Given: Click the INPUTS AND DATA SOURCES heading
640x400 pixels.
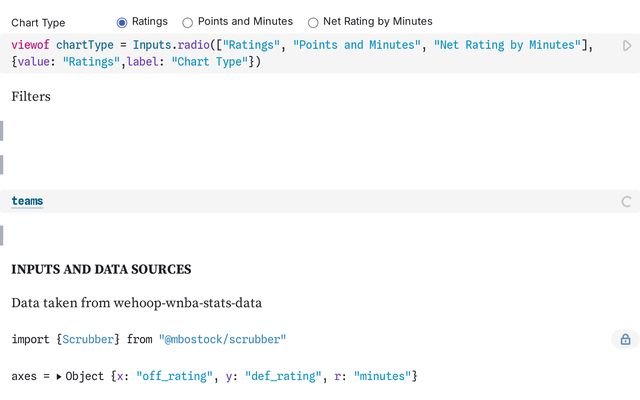Looking at the screenshot, I should coord(101,269).
